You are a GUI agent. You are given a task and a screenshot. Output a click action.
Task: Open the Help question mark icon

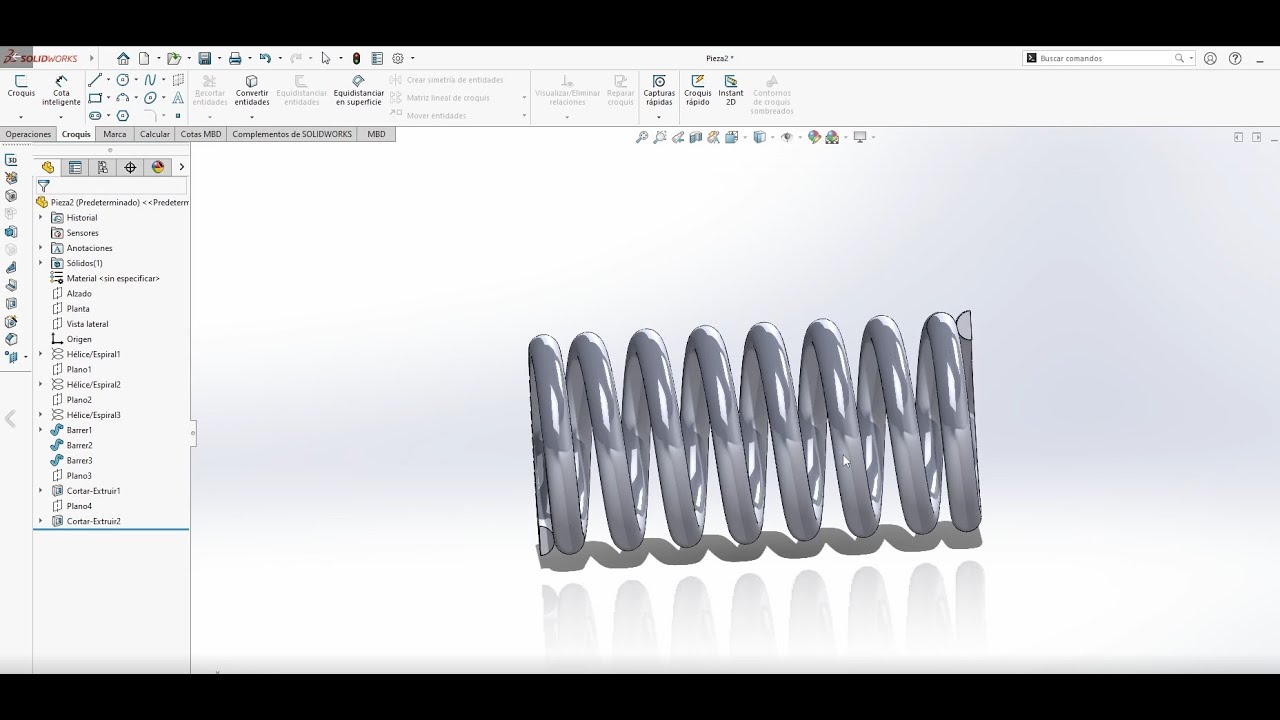pyautogui.click(x=1235, y=58)
